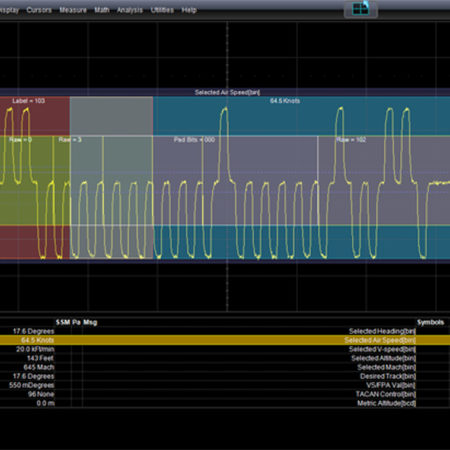
Task: Select the TACAN Control[bin] row
Action: pyautogui.click(x=225, y=394)
